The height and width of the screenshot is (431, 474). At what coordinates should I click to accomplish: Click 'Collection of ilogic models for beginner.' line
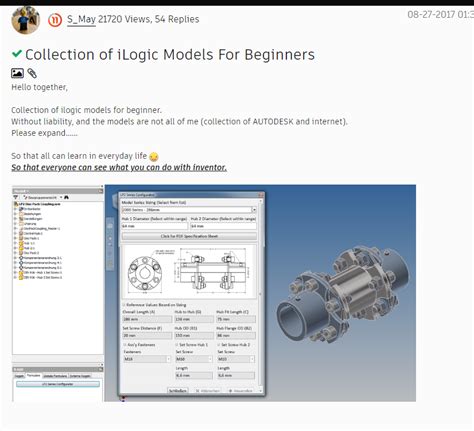coord(86,110)
